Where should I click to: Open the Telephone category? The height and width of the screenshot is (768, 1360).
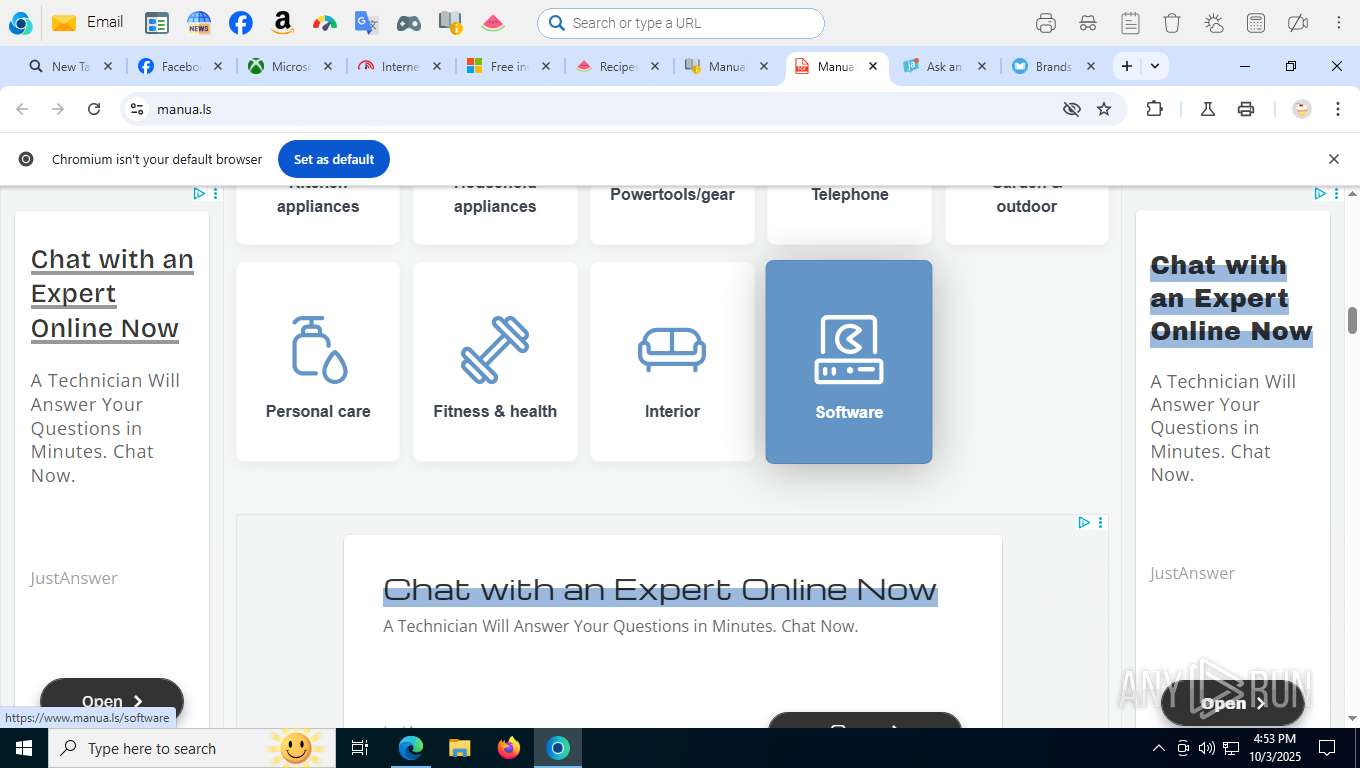(x=849, y=214)
